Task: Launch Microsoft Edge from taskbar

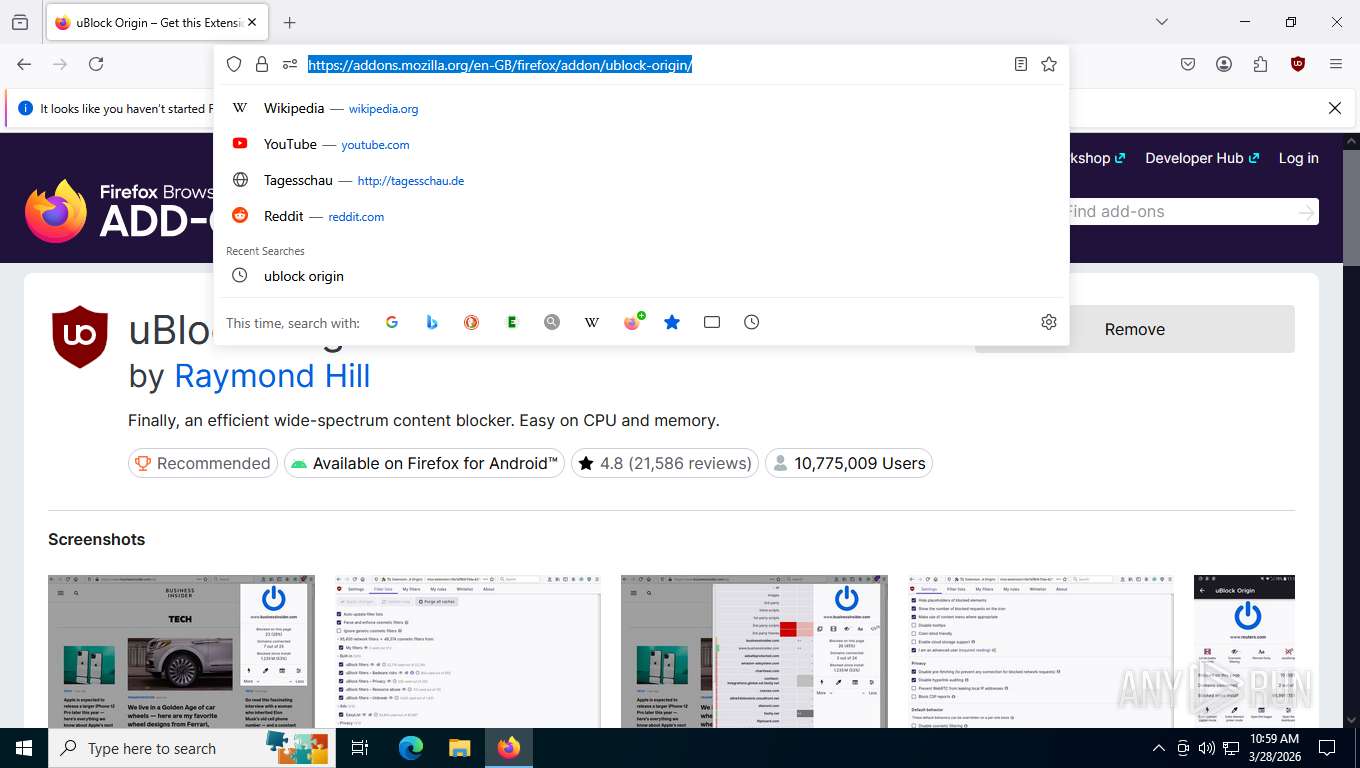Action: pyautogui.click(x=411, y=748)
